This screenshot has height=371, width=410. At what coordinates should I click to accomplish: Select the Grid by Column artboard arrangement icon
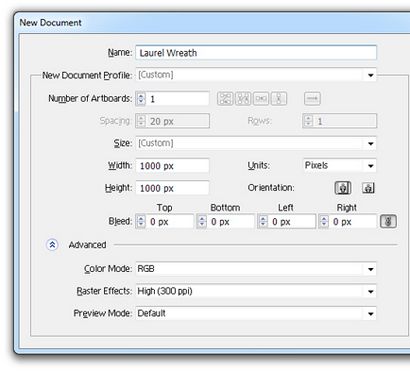pos(243,99)
